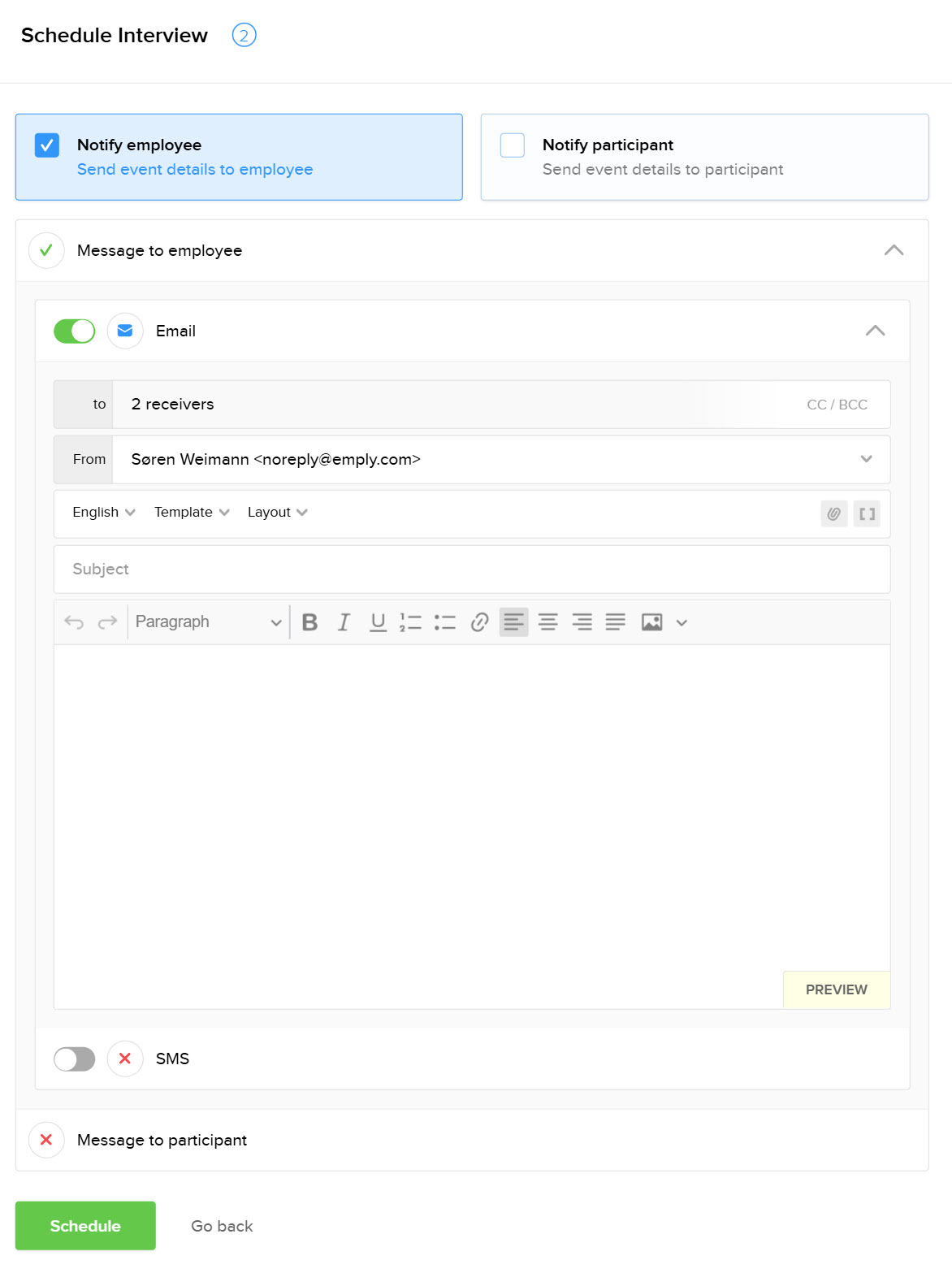This screenshot has width=952, height=1273.
Task: Apply italic formatting in the editor
Action: [344, 622]
